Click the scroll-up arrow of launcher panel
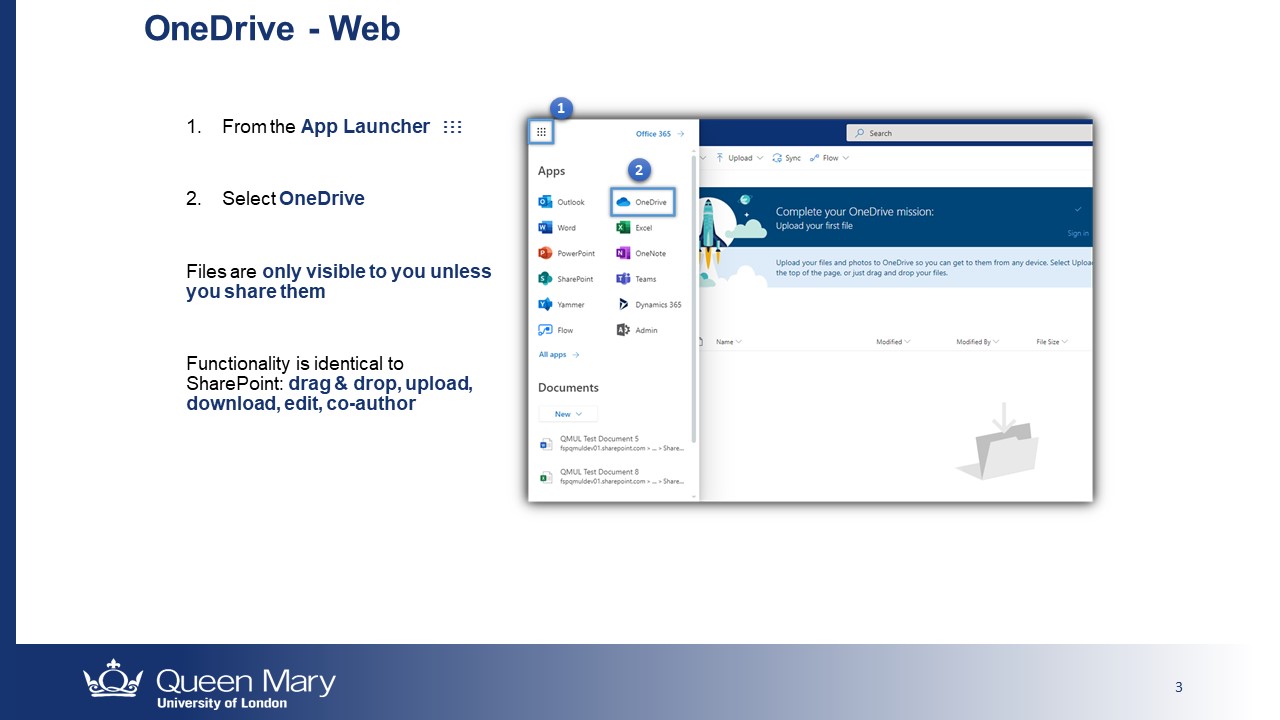The width and height of the screenshot is (1280, 720). pyautogui.click(x=695, y=151)
